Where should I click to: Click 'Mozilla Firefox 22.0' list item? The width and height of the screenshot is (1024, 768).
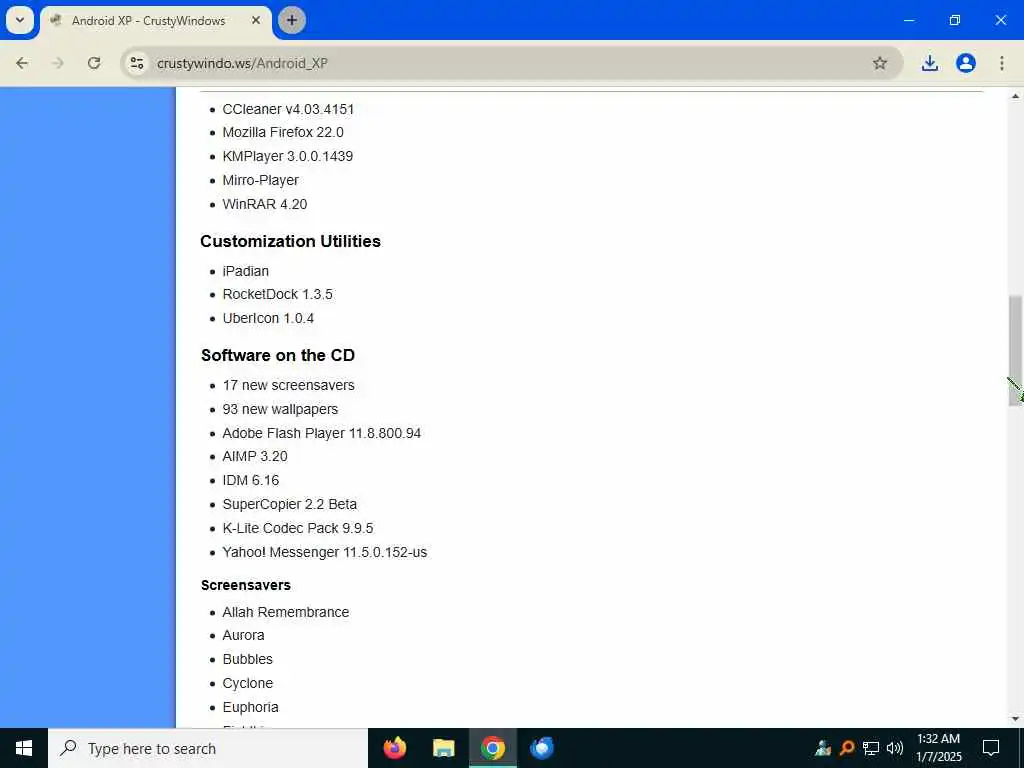click(283, 133)
